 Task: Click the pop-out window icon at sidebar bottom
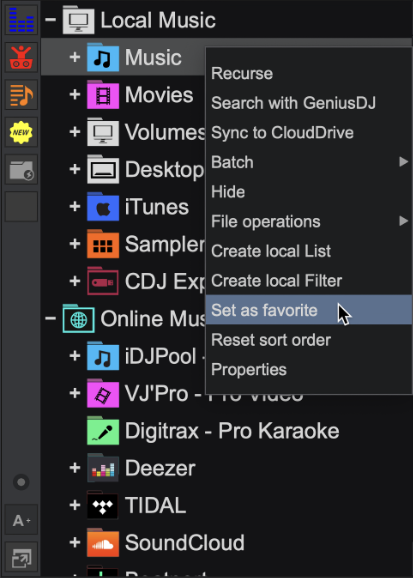(21, 557)
